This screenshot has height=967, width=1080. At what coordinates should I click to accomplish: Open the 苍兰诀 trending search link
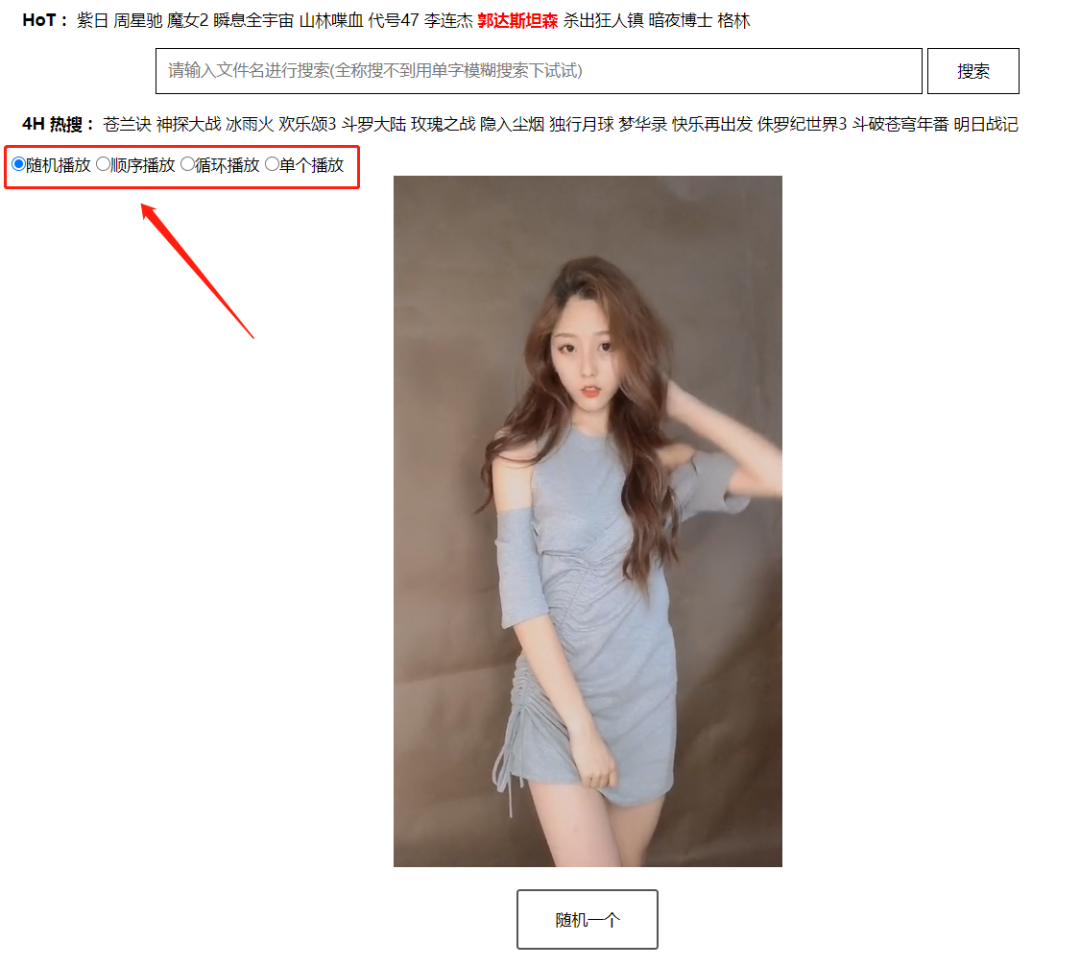[x=127, y=124]
